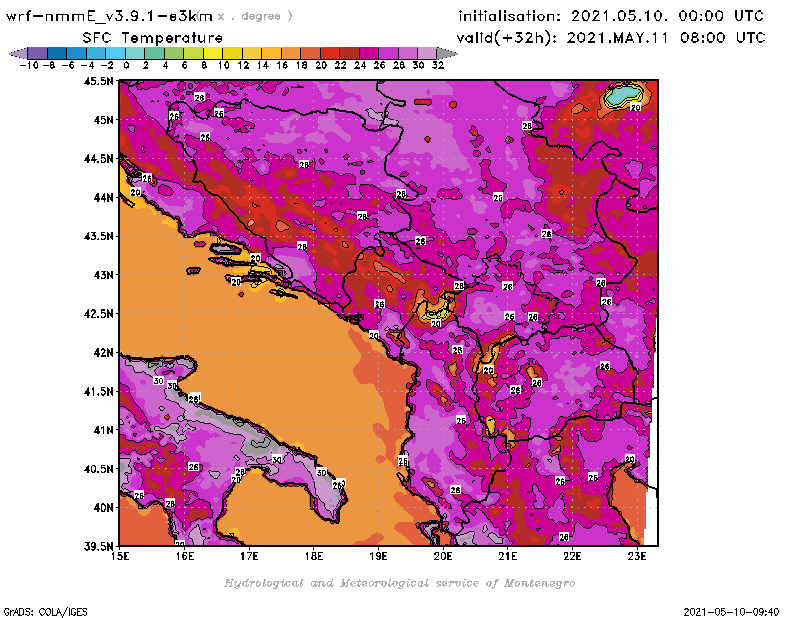Click the legend swatch between 10 and 12

click(x=232, y=53)
